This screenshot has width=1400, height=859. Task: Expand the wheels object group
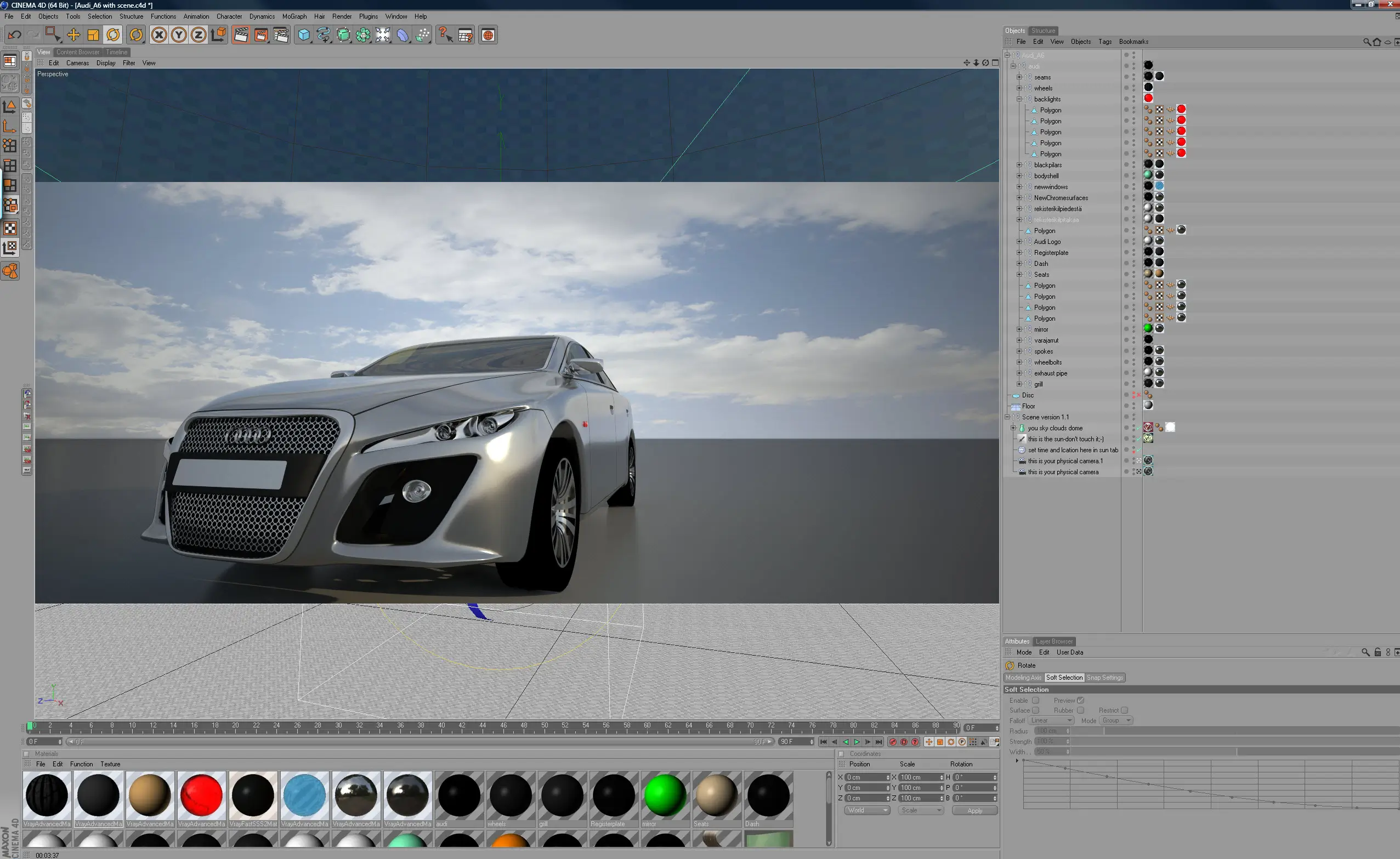click(1019, 88)
